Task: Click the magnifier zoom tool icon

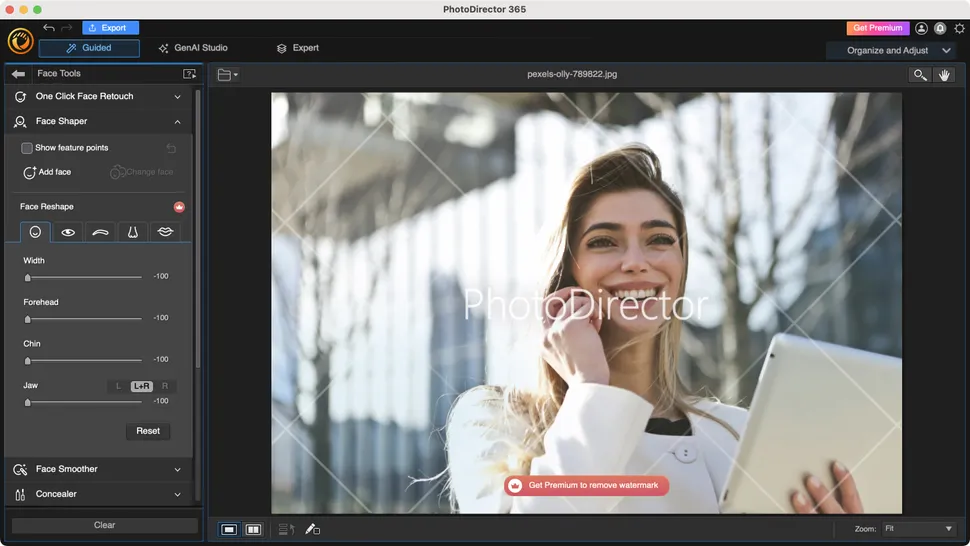Action: pos(919,75)
